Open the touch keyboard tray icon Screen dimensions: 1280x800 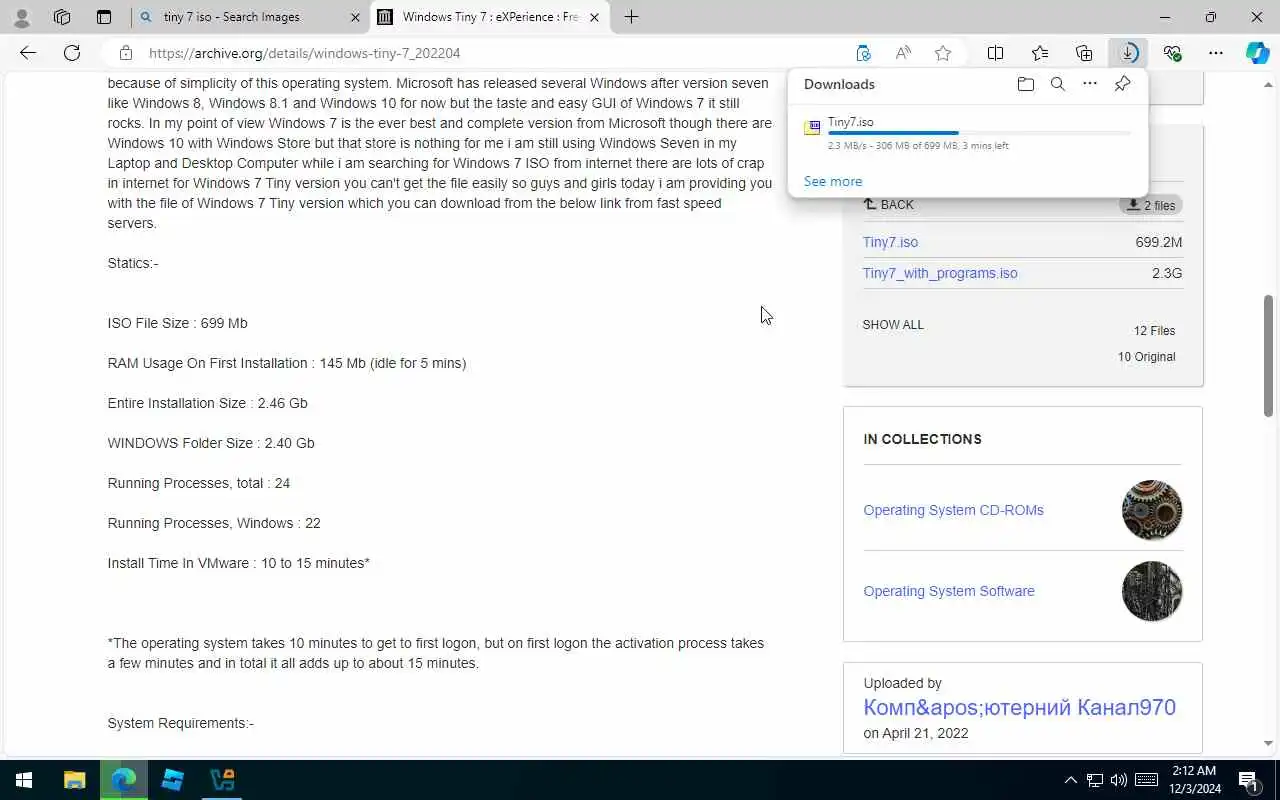click(1146, 780)
